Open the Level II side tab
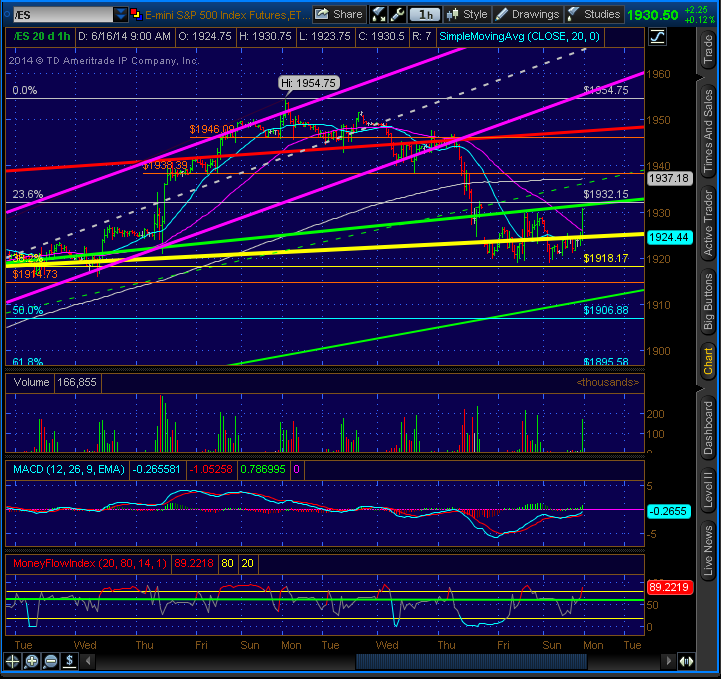Viewport: 721px width, 679px height. 708,491
